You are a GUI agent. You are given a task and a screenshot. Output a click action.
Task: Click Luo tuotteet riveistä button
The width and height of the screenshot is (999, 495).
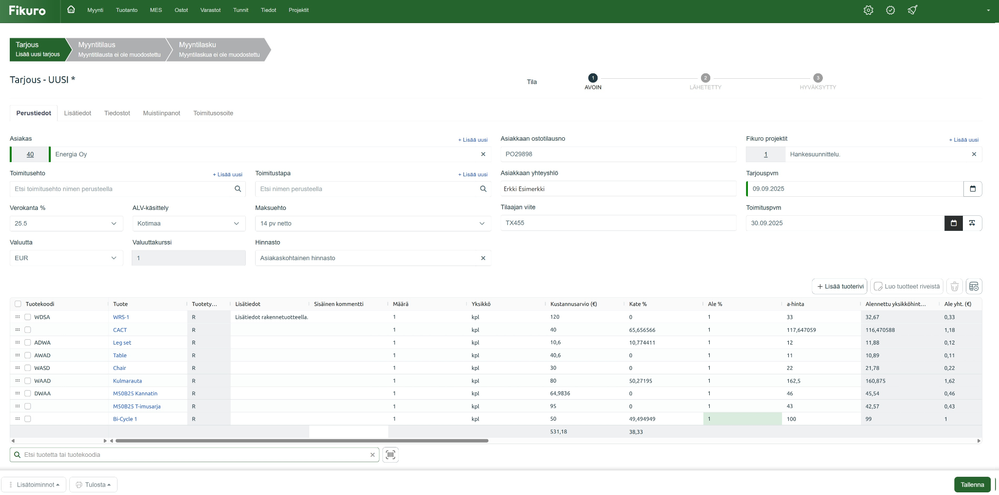tap(907, 287)
